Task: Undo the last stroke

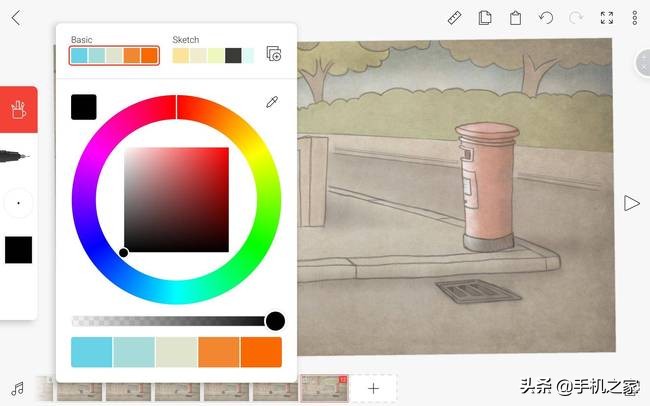Action: pyautogui.click(x=545, y=18)
